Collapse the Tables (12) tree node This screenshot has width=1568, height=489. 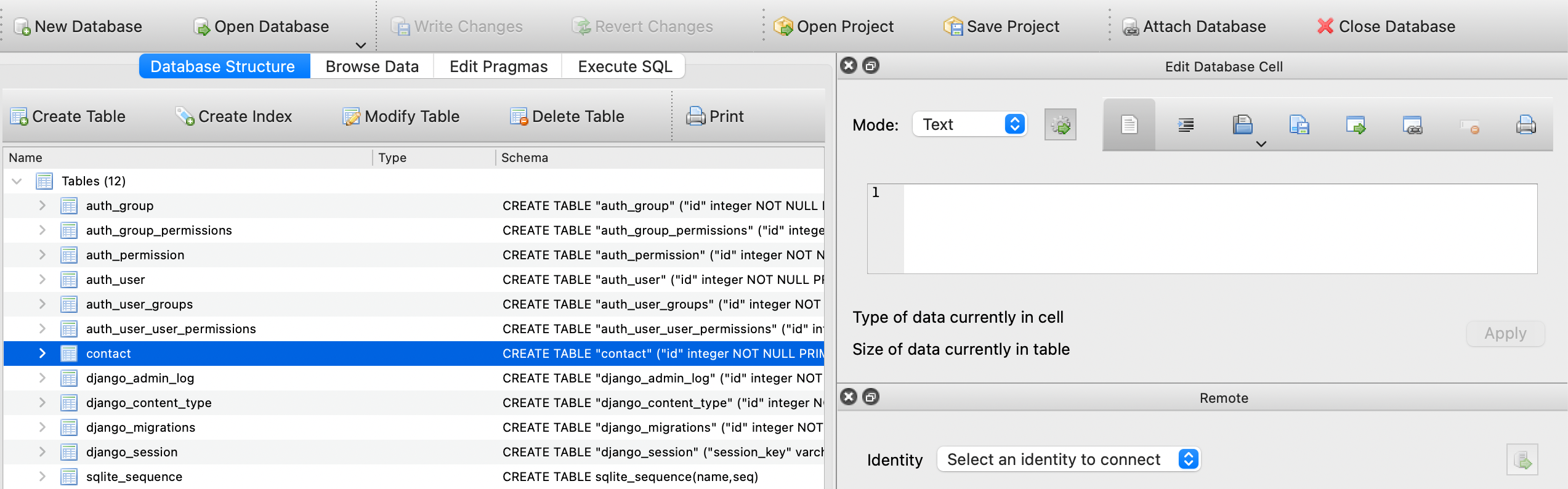pos(17,181)
